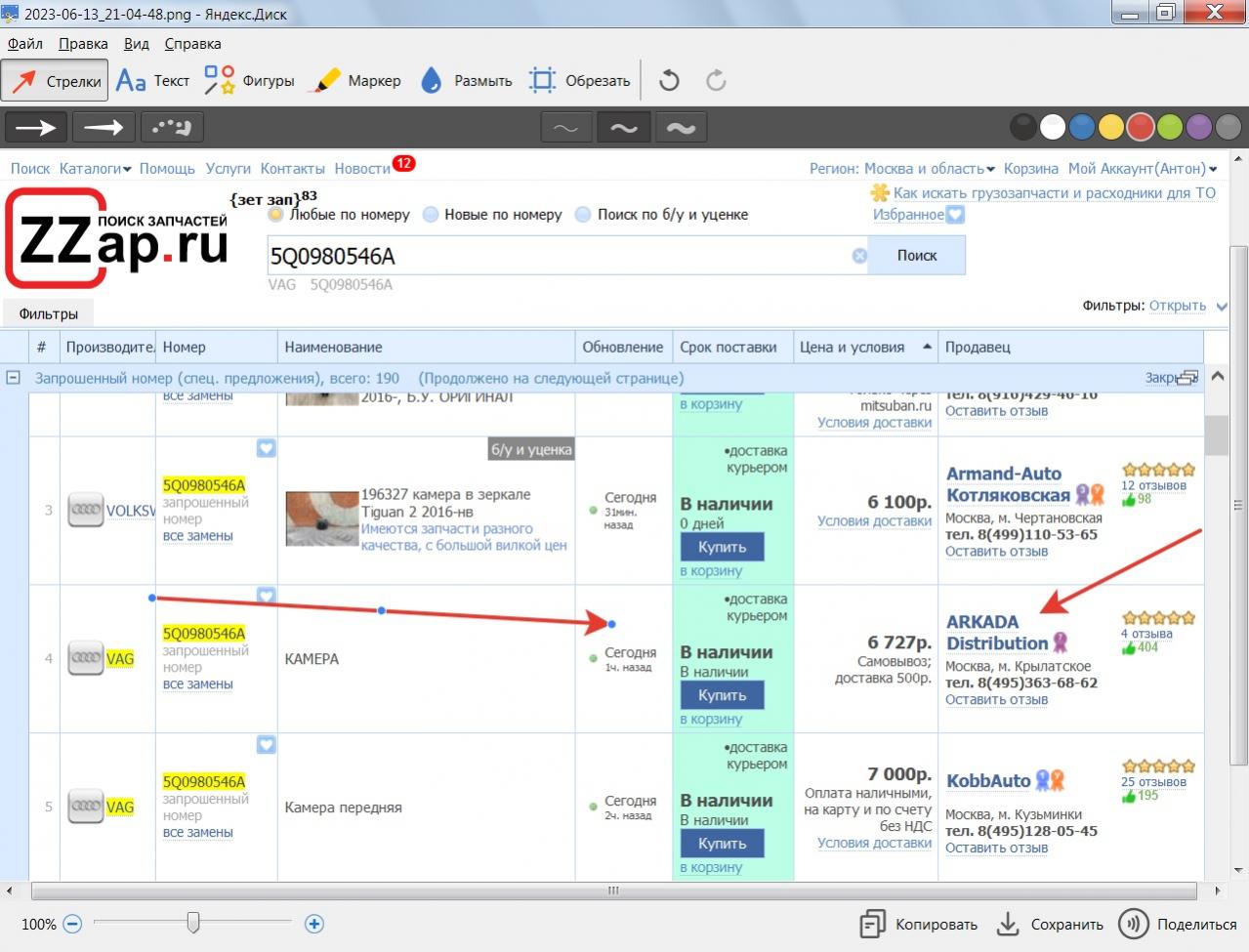Clear the search field with the X icon
The height and width of the screenshot is (952, 1249).
(x=859, y=256)
